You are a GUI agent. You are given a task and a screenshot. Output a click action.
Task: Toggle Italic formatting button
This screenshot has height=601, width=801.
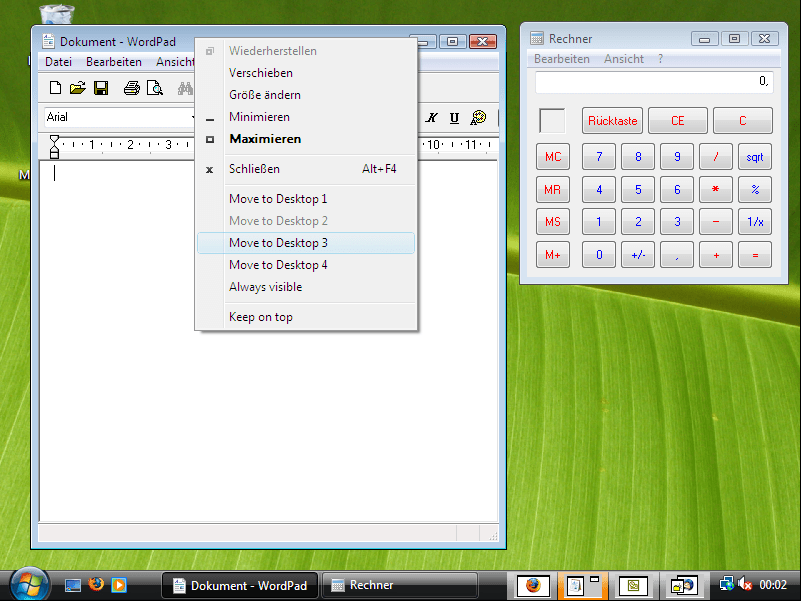click(x=432, y=118)
